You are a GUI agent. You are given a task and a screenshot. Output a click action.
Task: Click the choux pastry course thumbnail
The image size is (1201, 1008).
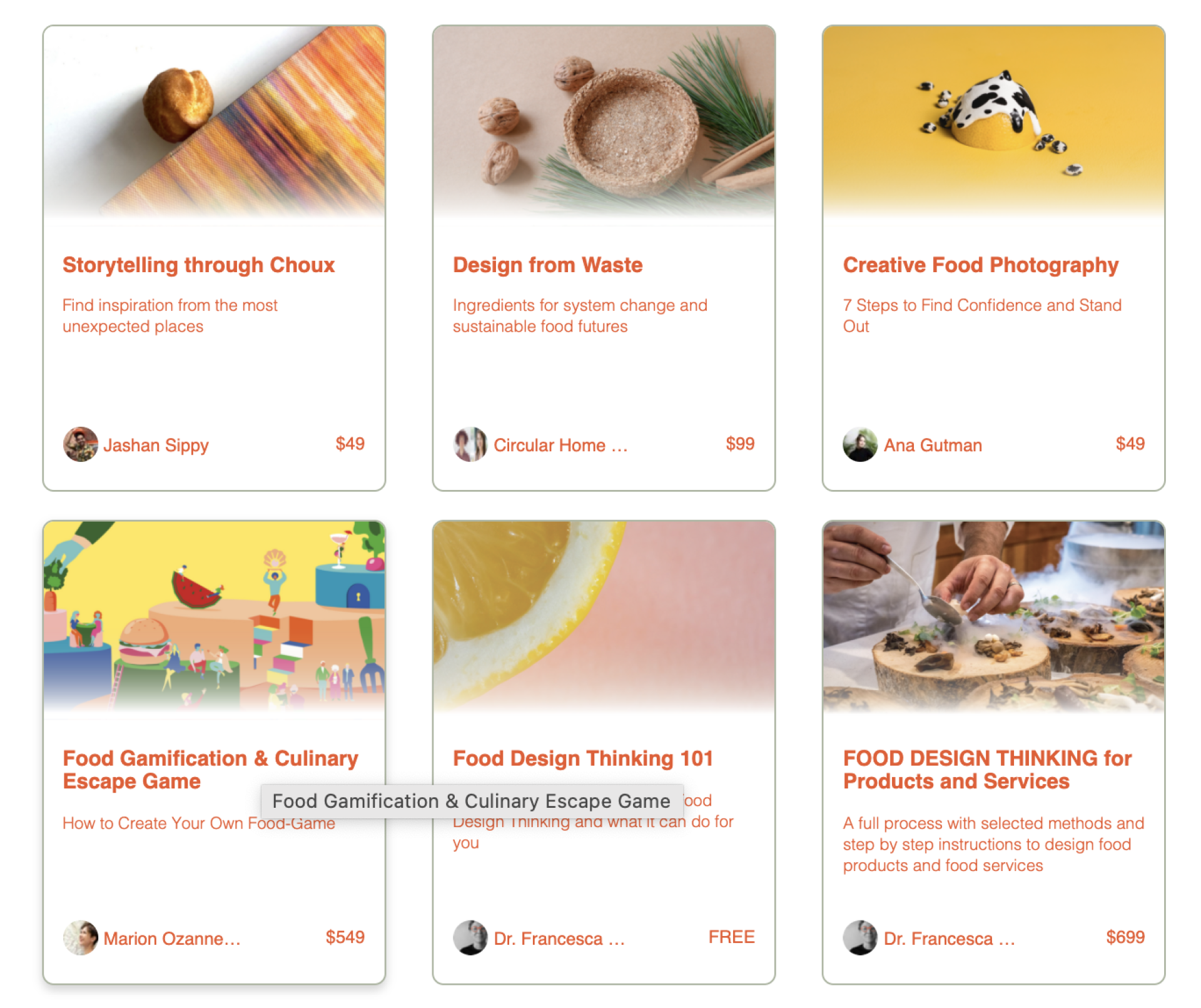pos(214,122)
